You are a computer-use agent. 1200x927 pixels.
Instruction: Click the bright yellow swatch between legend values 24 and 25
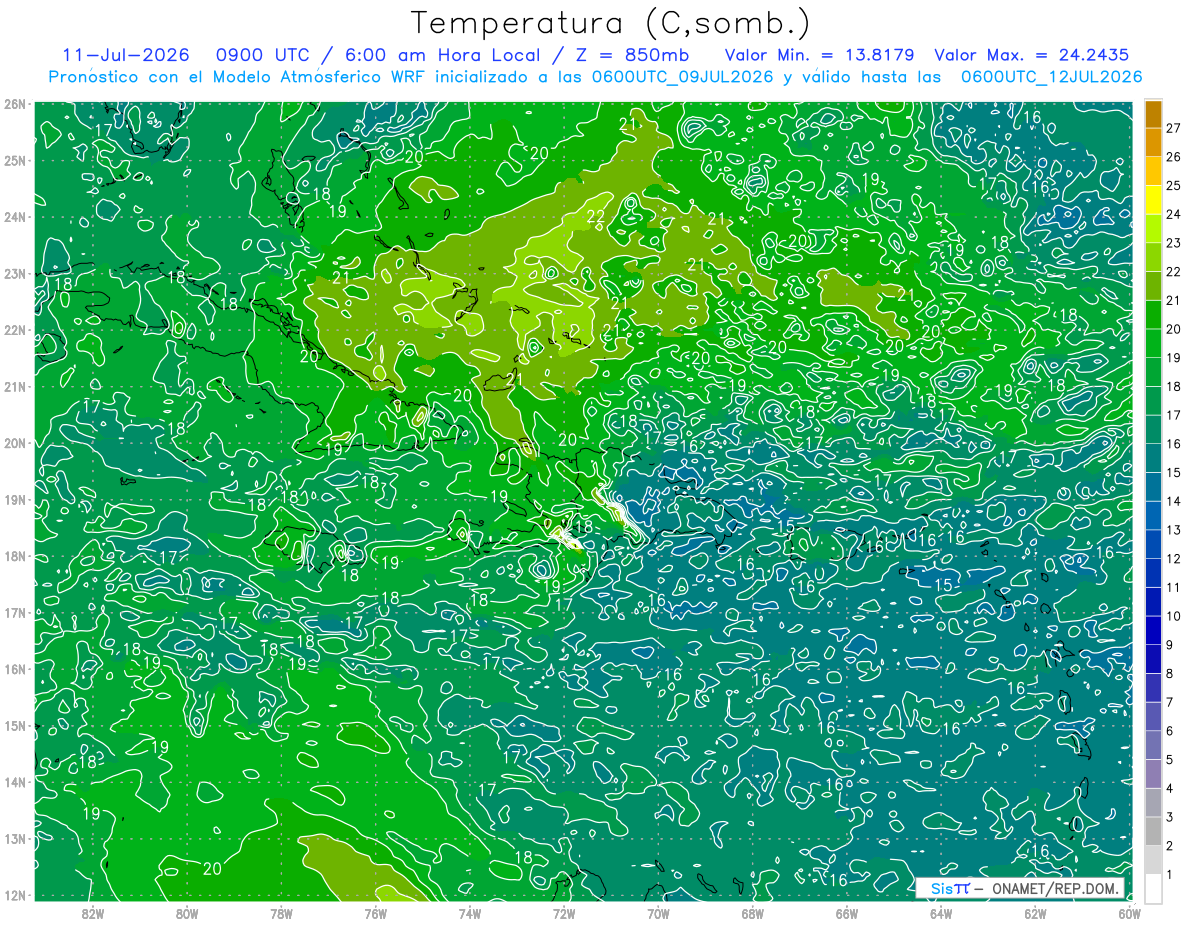1153,200
